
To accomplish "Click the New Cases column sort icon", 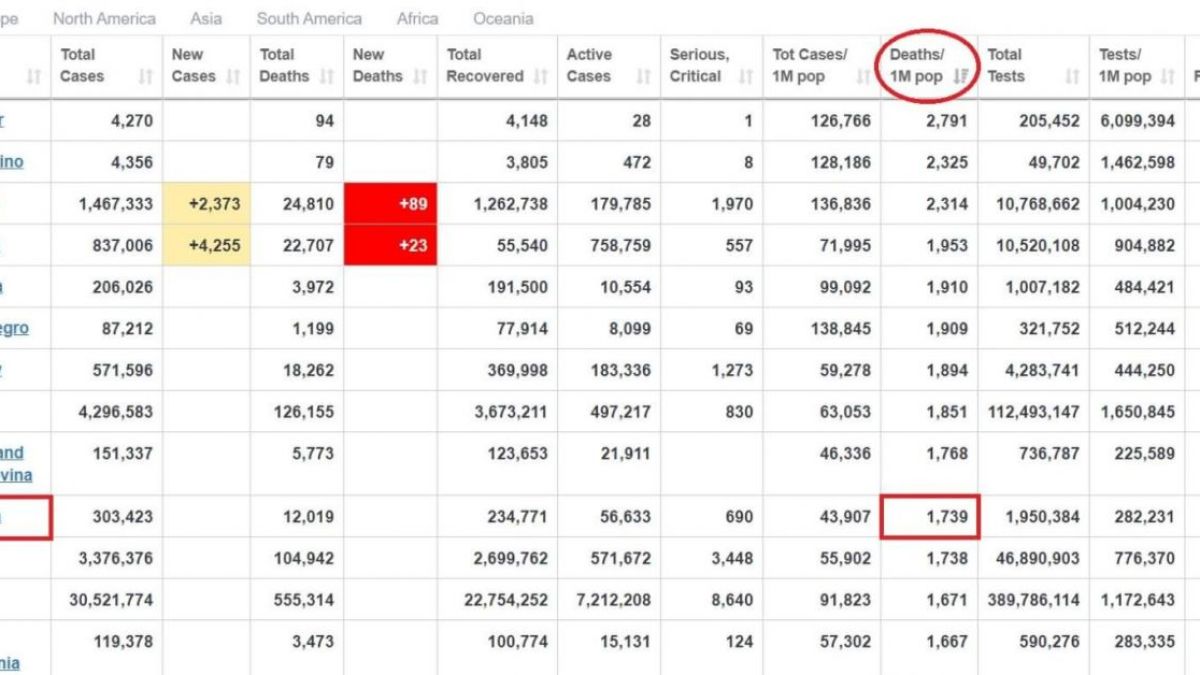I will click(233, 76).
